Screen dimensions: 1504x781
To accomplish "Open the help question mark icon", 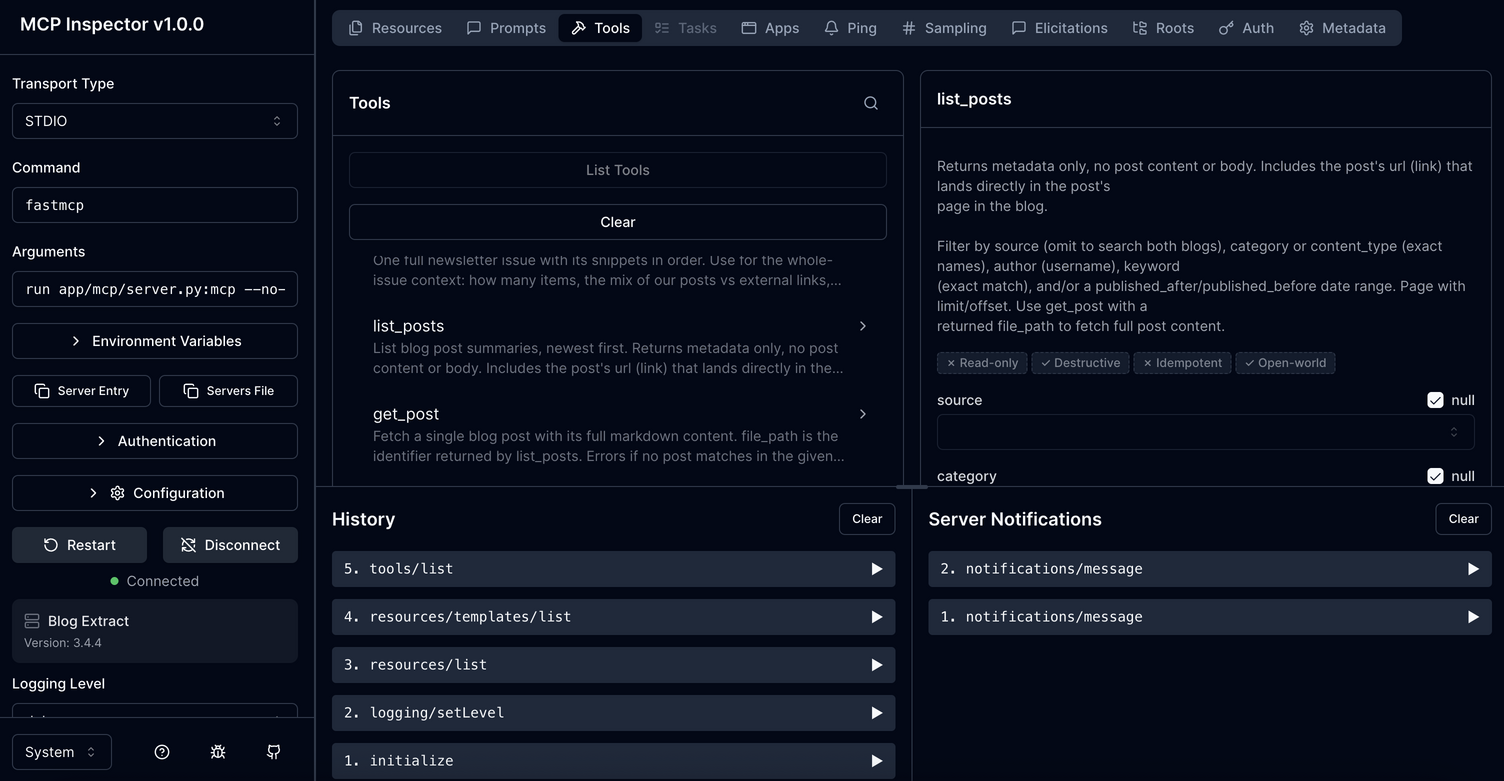I will (x=162, y=752).
